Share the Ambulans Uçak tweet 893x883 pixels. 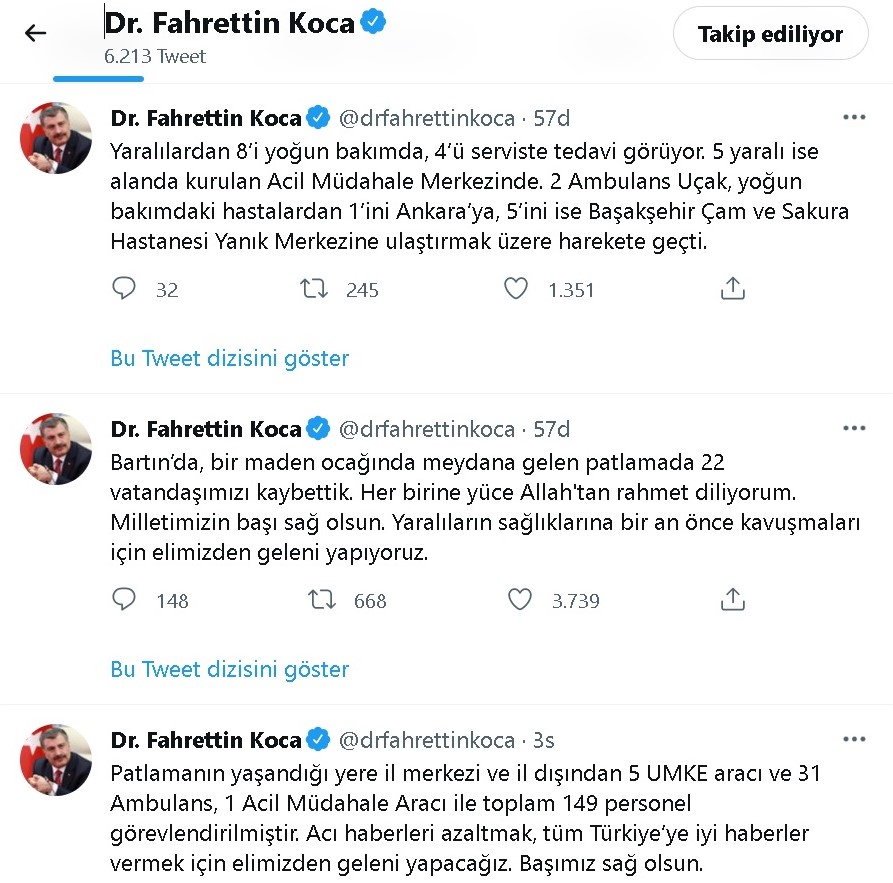click(733, 289)
